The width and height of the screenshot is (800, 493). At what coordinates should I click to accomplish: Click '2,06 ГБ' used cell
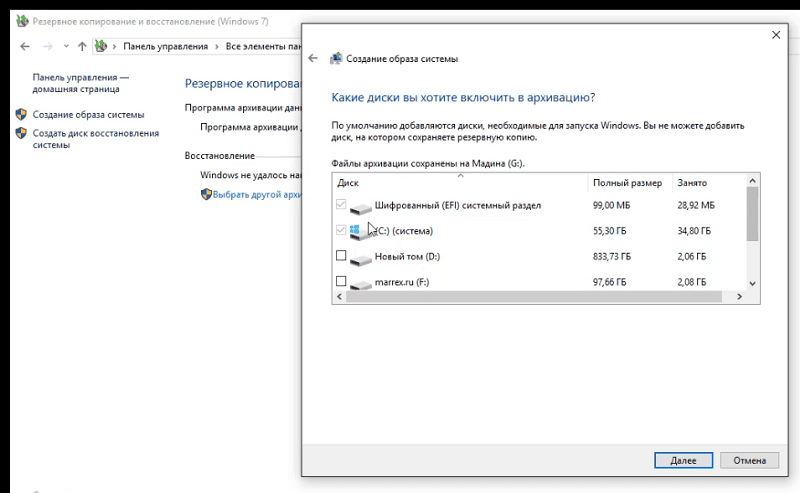[692, 256]
